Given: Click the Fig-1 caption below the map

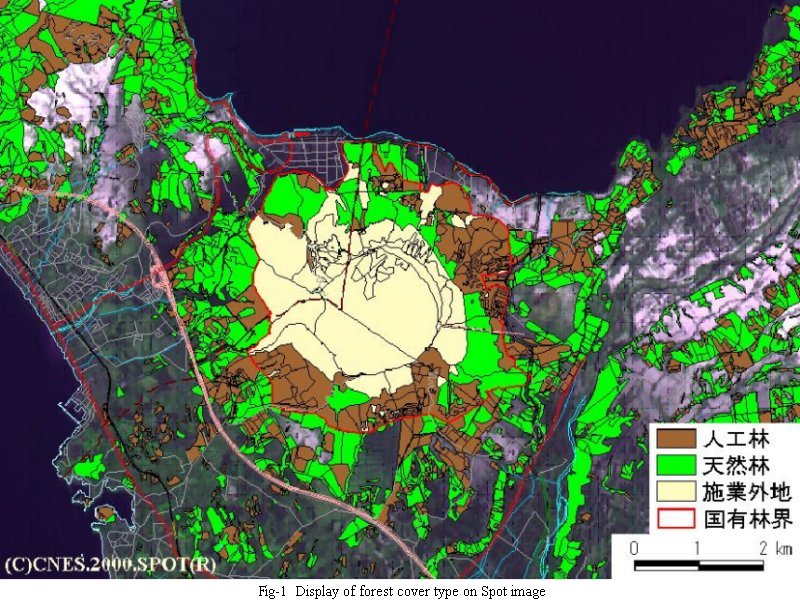Looking at the screenshot, I should point(400,590).
